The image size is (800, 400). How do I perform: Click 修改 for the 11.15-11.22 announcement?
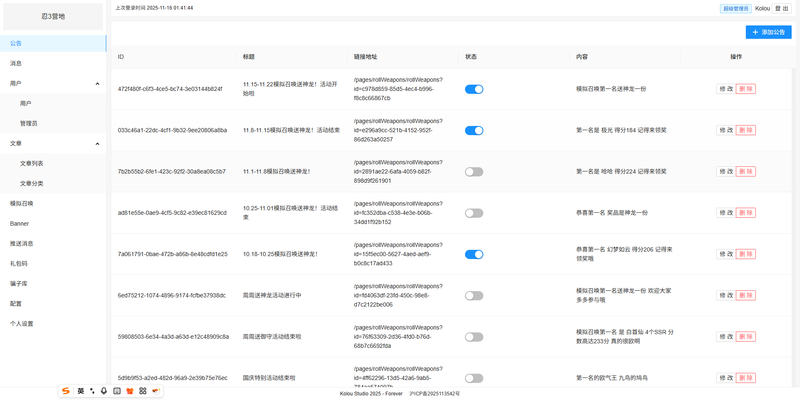(x=726, y=89)
